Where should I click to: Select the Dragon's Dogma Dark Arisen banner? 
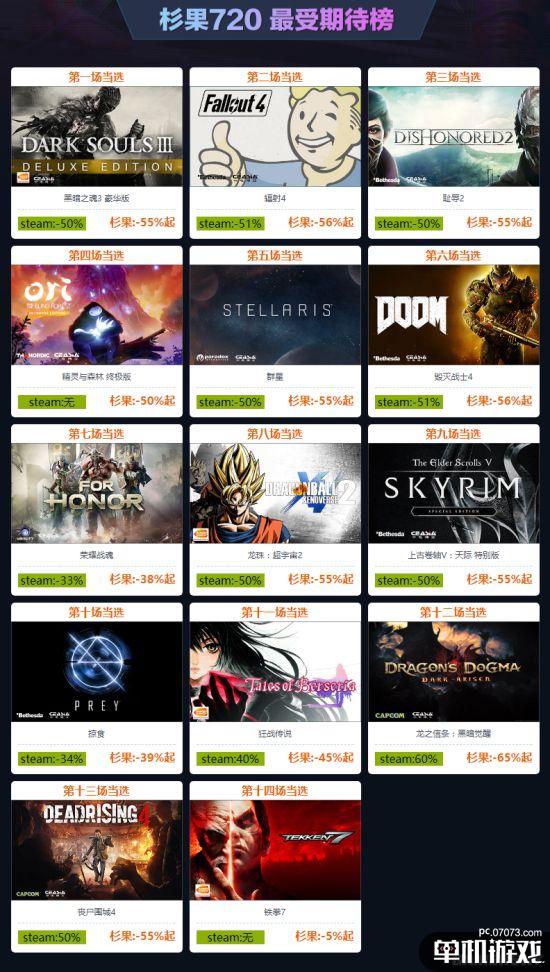(454, 672)
